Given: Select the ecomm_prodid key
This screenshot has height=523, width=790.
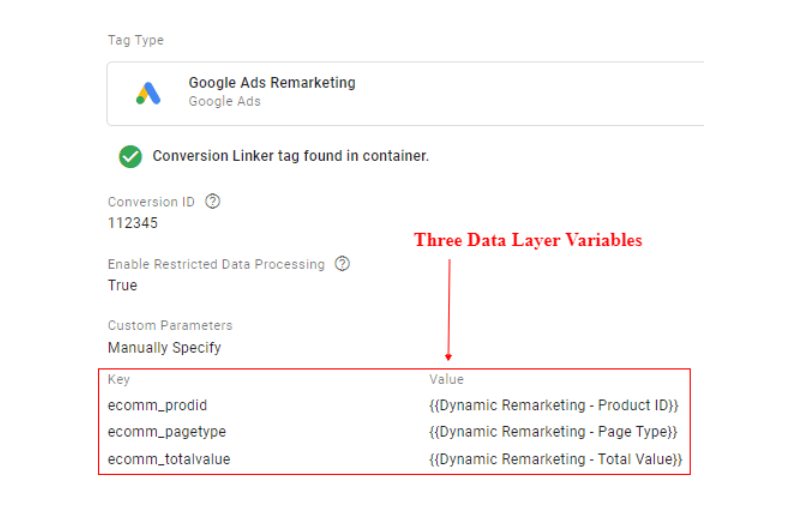Looking at the screenshot, I should 157,405.
